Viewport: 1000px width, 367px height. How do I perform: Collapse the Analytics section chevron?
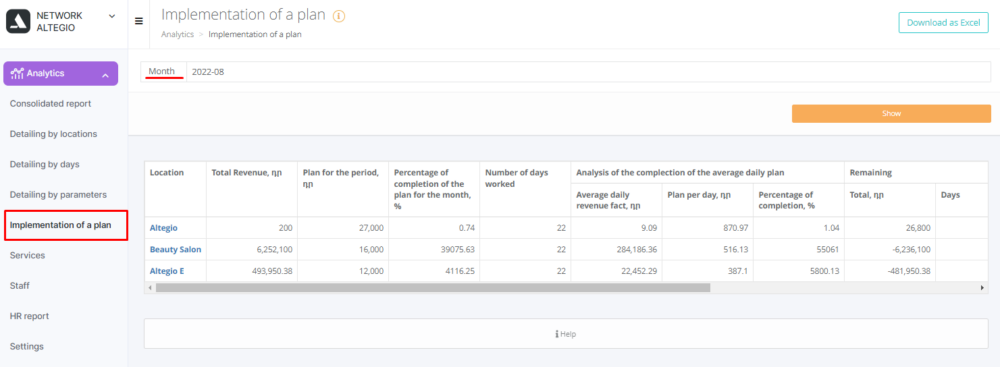tap(105, 75)
